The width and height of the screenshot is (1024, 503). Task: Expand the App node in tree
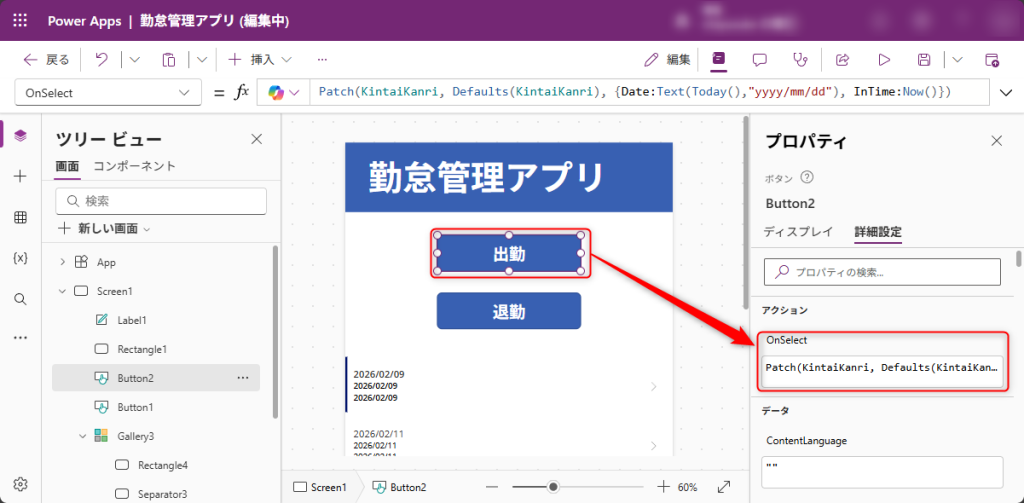pyautogui.click(x=63, y=262)
